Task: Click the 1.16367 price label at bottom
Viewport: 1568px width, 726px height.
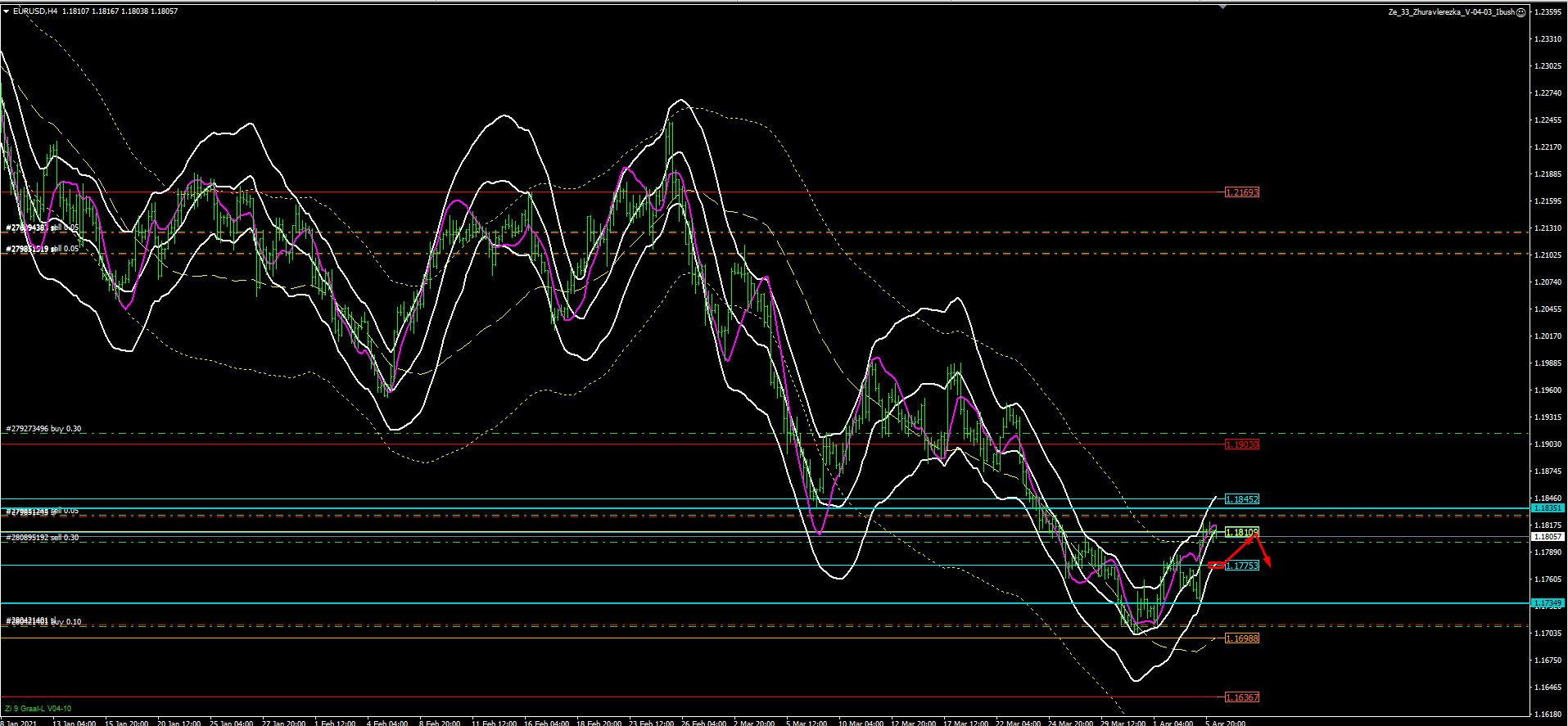Action: click(1242, 697)
